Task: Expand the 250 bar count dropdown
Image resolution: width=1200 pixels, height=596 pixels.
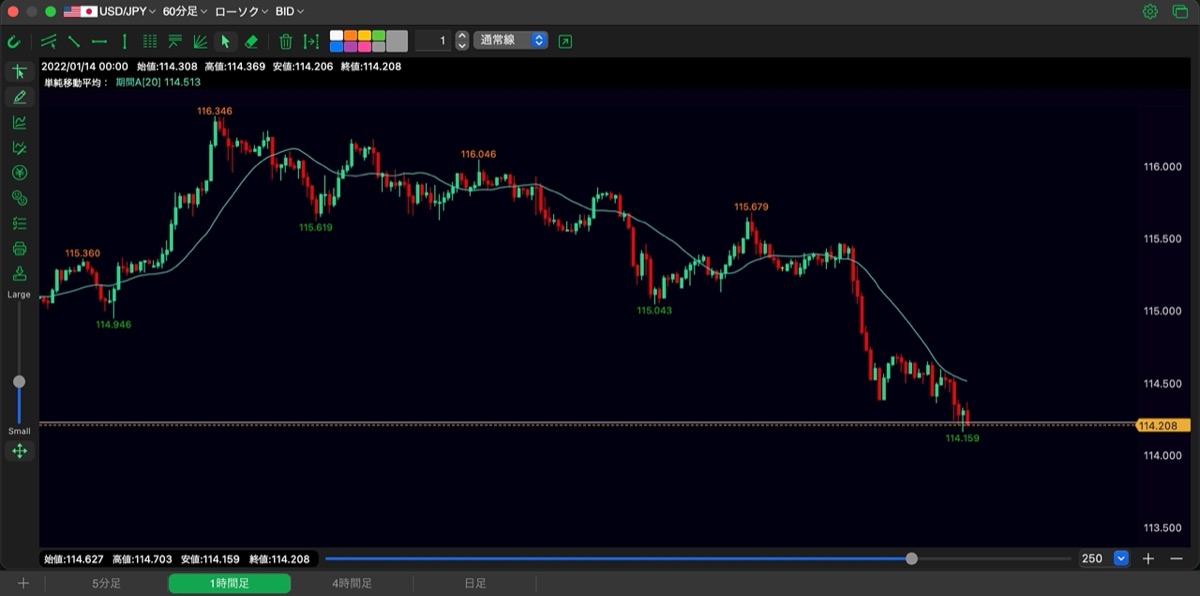Action: tap(1121, 559)
